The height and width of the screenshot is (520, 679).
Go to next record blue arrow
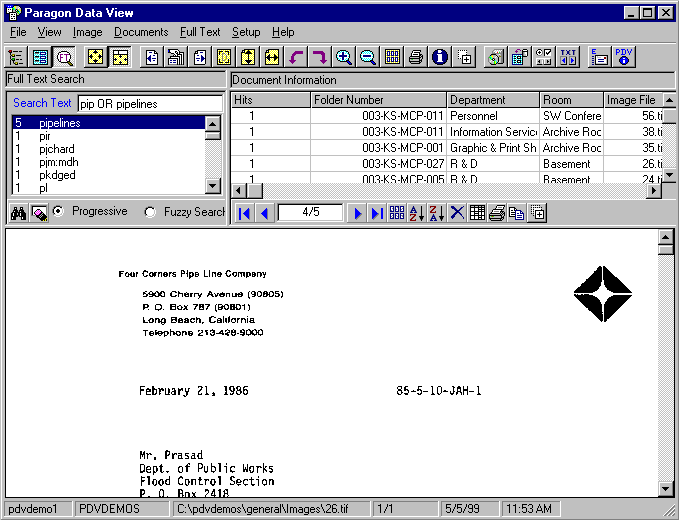click(357, 213)
